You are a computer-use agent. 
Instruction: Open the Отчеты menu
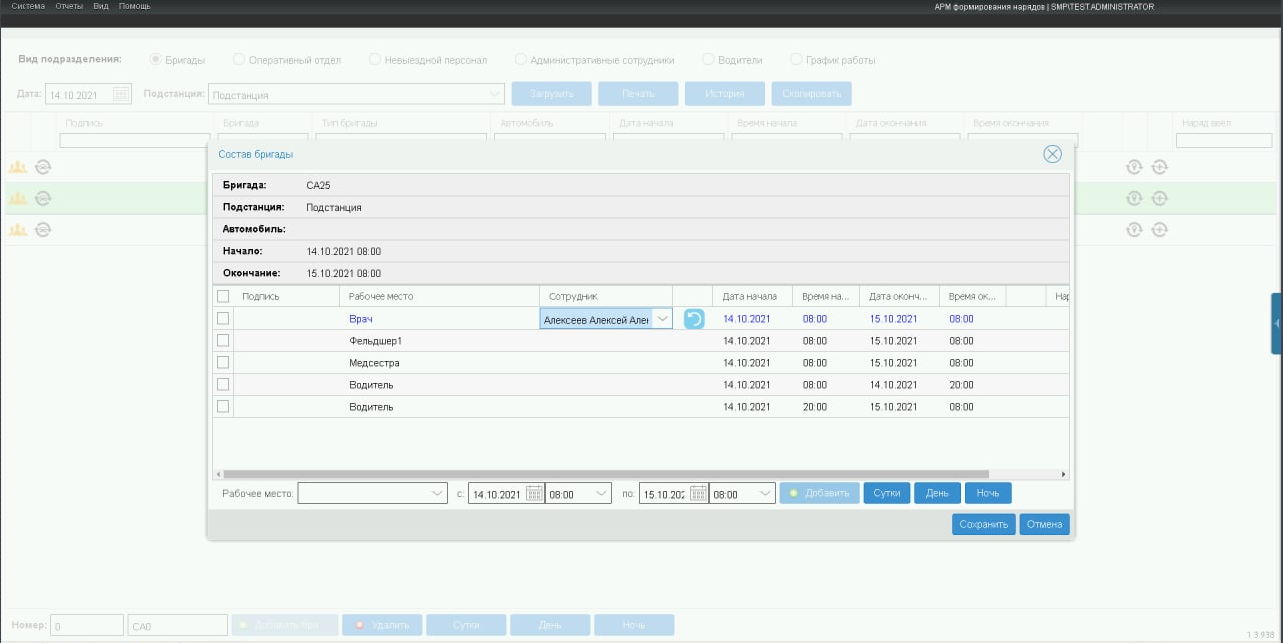[70, 6]
